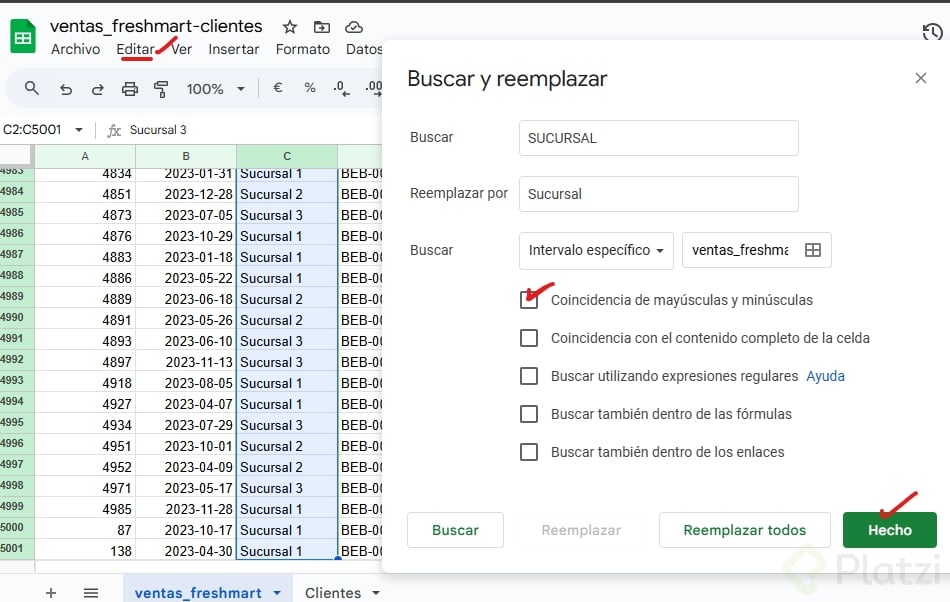This screenshot has height=602, width=950.
Task: Open the all sheets list icon
Action: 91,592
